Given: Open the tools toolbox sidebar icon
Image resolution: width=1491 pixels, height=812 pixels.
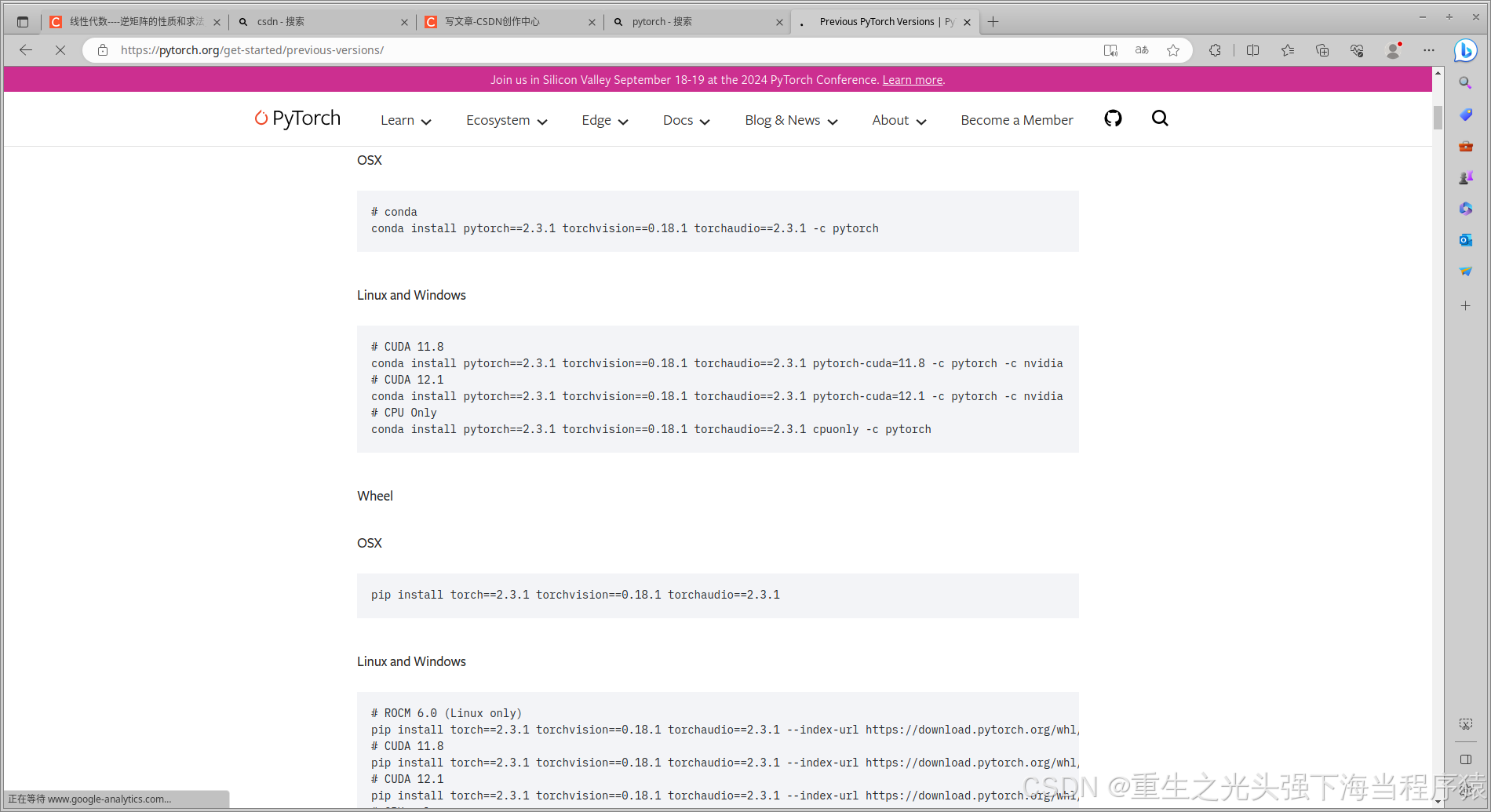Looking at the screenshot, I should (1464, 146).
